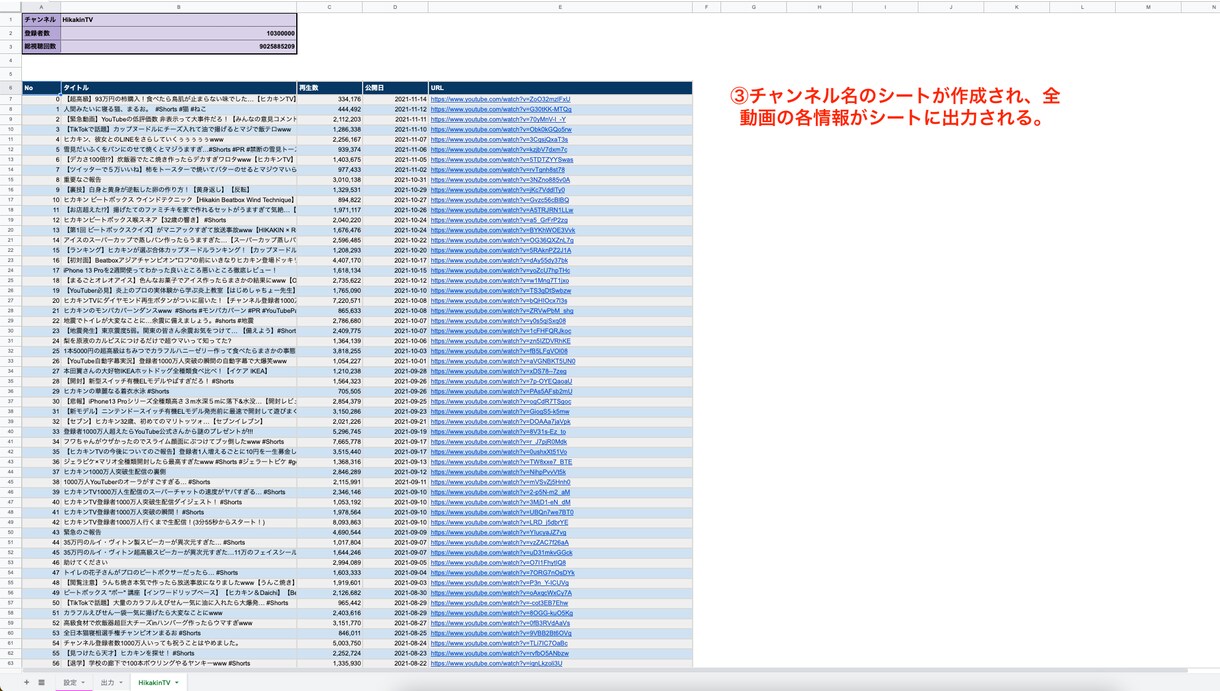1220x691 pixels.
Task: Click view count cell 2,112,203
Action: click(x=329, y=119)
